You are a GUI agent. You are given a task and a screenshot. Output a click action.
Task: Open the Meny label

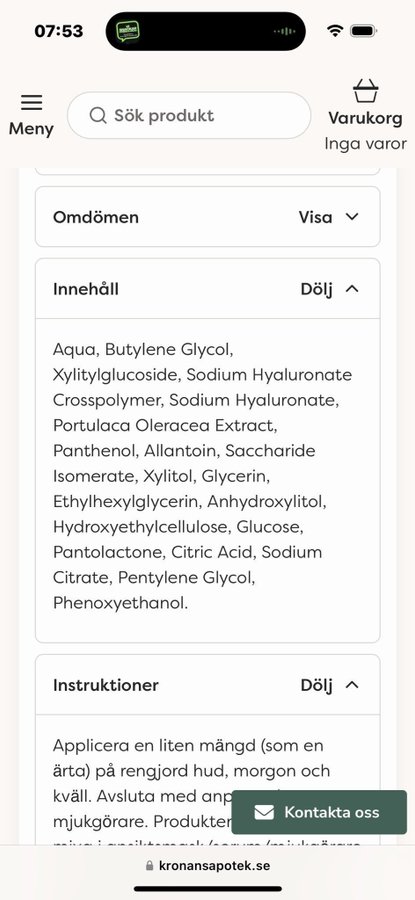pos(31,129)
